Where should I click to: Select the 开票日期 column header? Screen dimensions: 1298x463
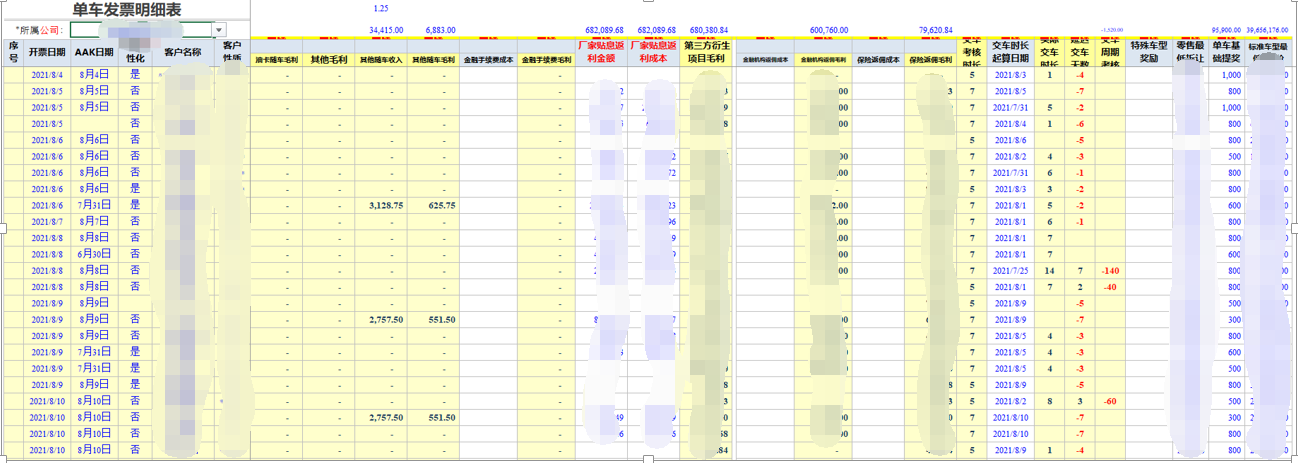47,52
